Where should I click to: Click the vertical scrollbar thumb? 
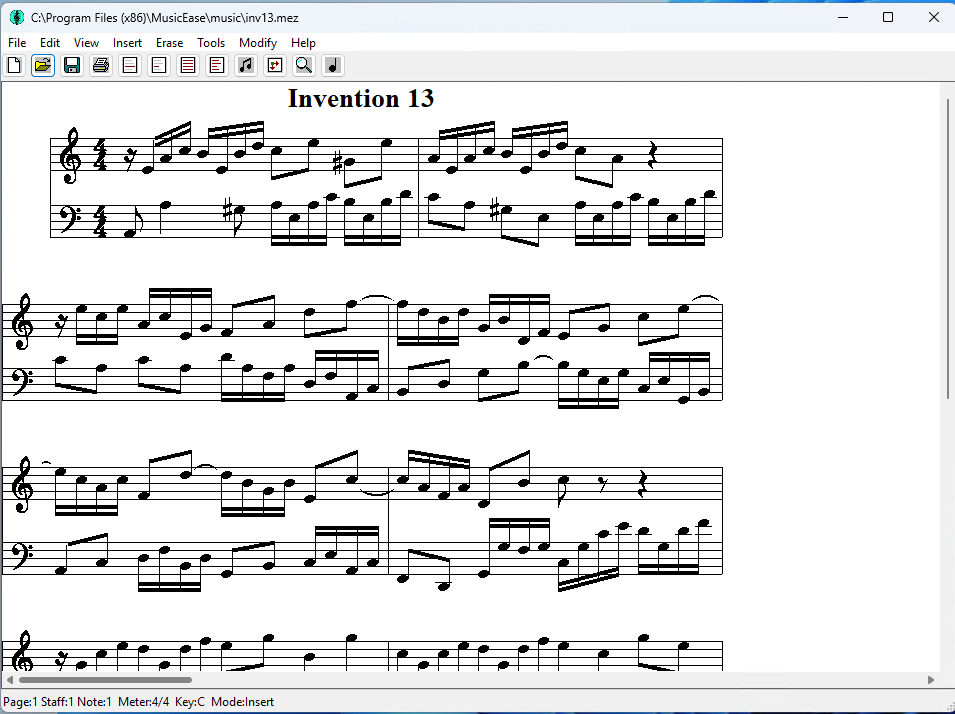click(x=948, y=249)
